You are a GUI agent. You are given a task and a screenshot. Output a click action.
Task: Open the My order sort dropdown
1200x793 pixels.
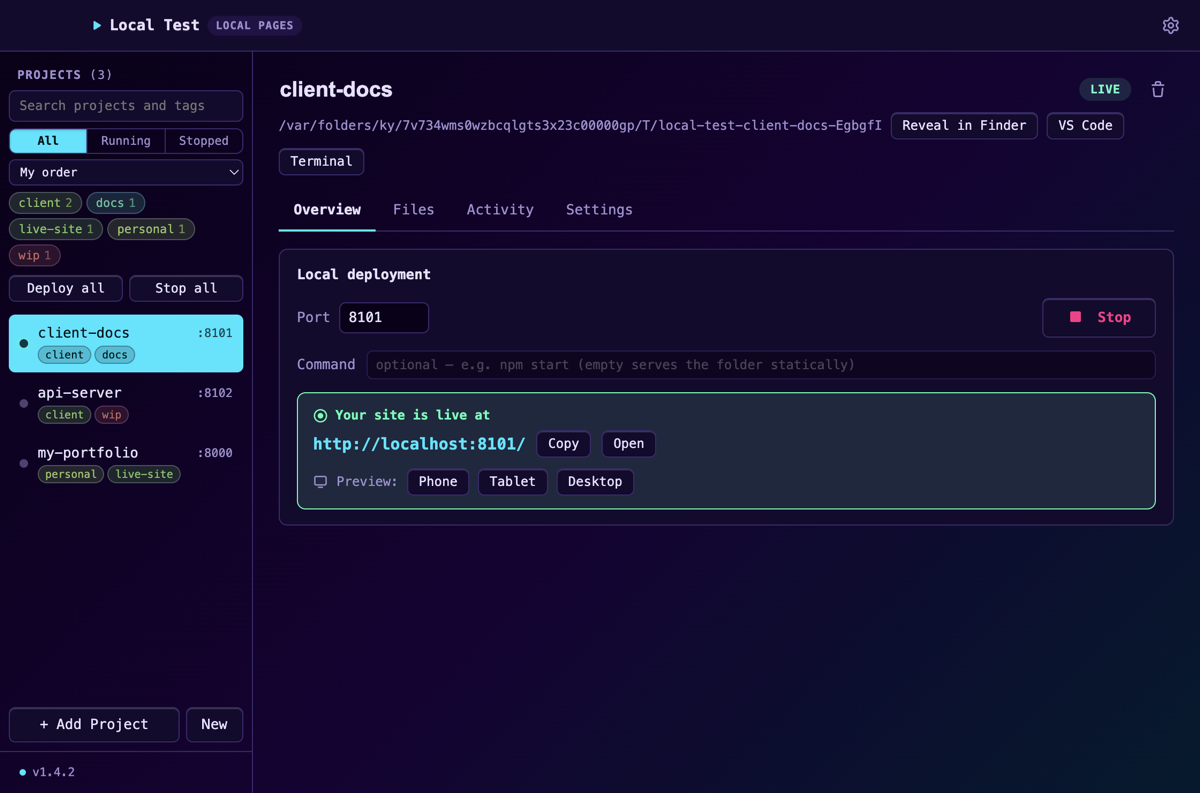126,172
